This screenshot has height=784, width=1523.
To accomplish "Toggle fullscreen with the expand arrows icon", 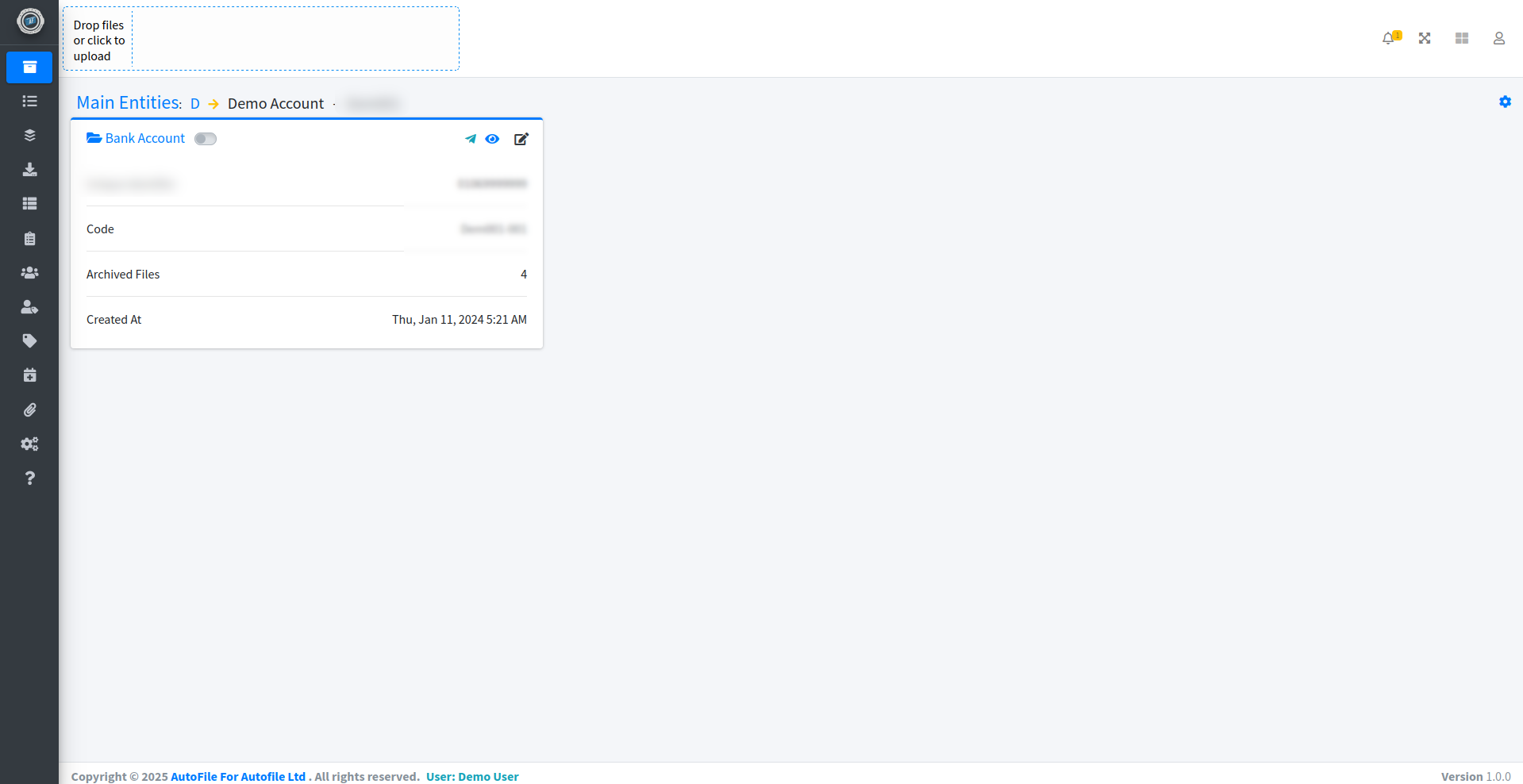I will point(1425,38).
